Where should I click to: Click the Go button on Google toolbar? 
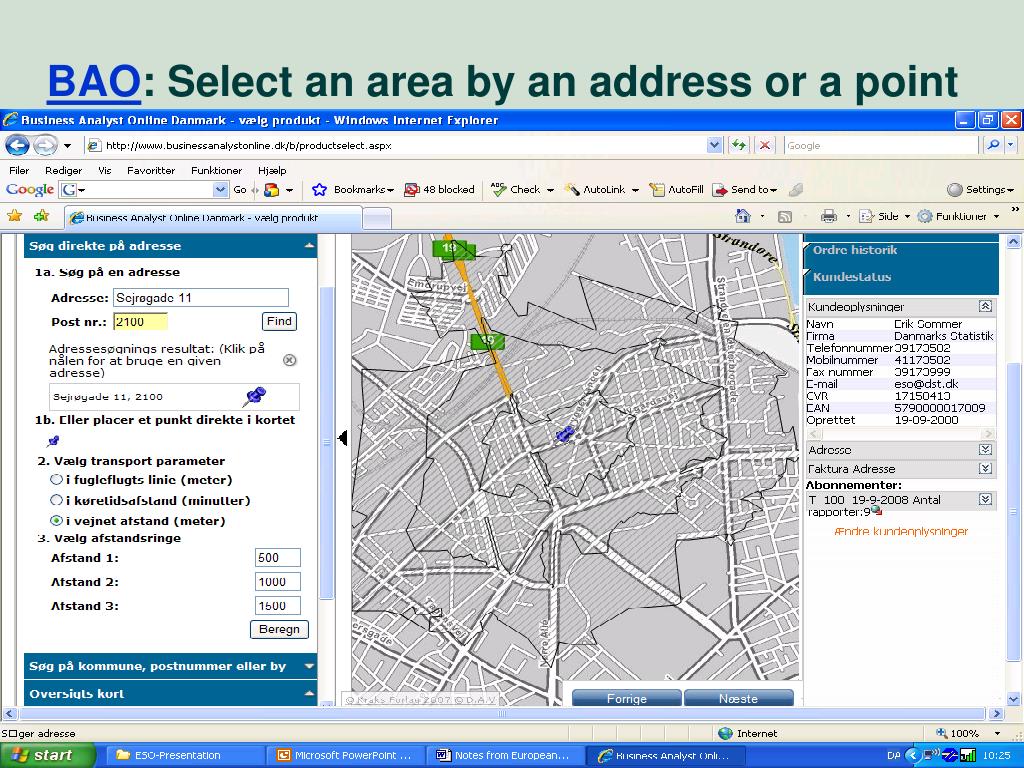[x=240, y=190]
